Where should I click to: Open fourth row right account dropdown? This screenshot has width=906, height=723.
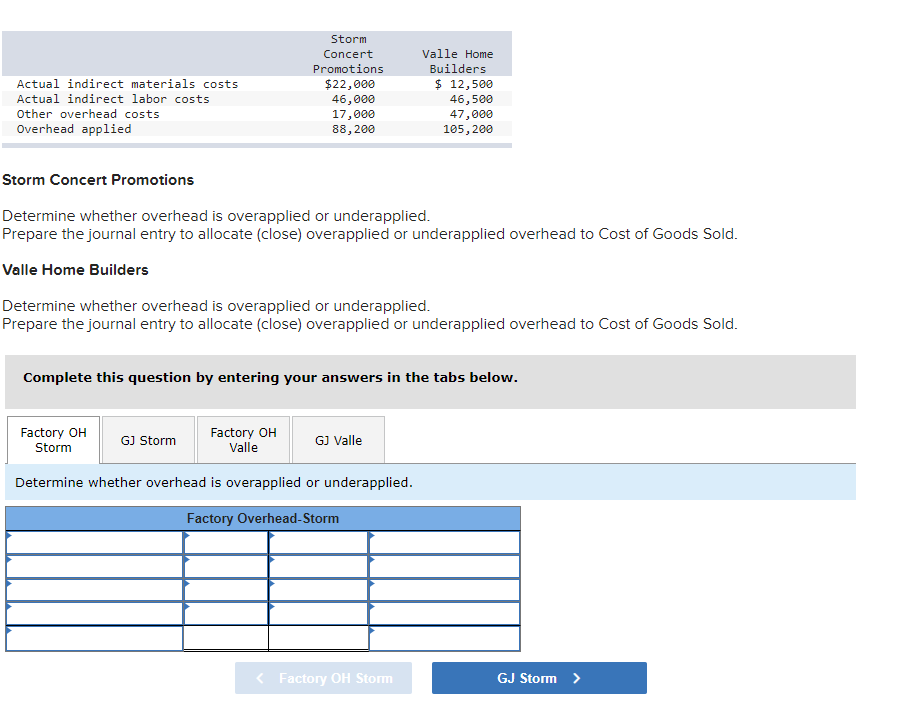[444, 614]
